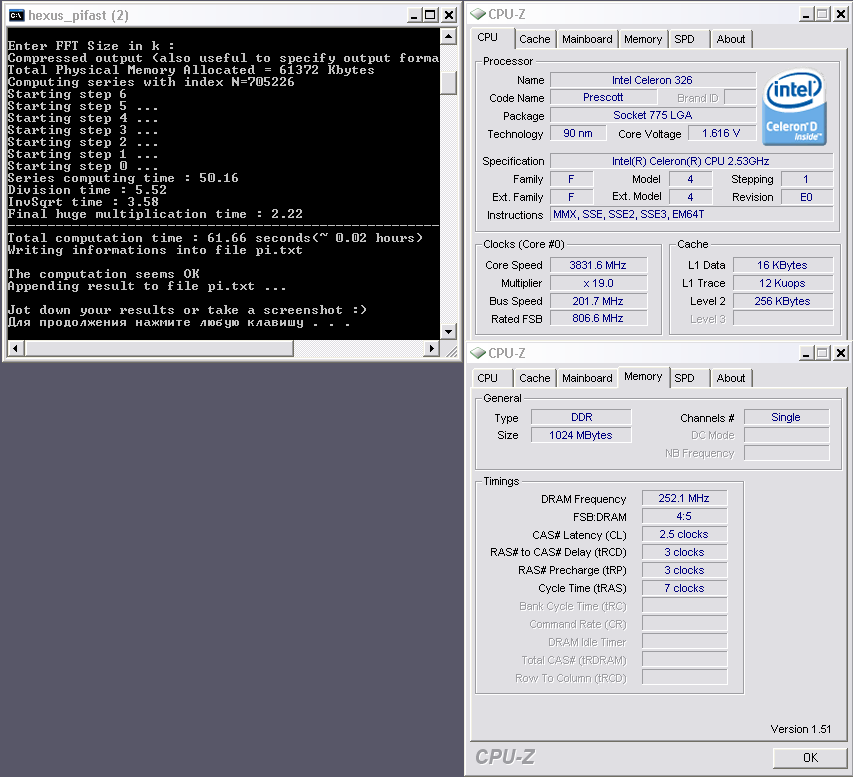Viewport: 853px width, 777px height.
Task: Click the FSB:DRAM value '4:5'
Action: click(x=684, y=516)
